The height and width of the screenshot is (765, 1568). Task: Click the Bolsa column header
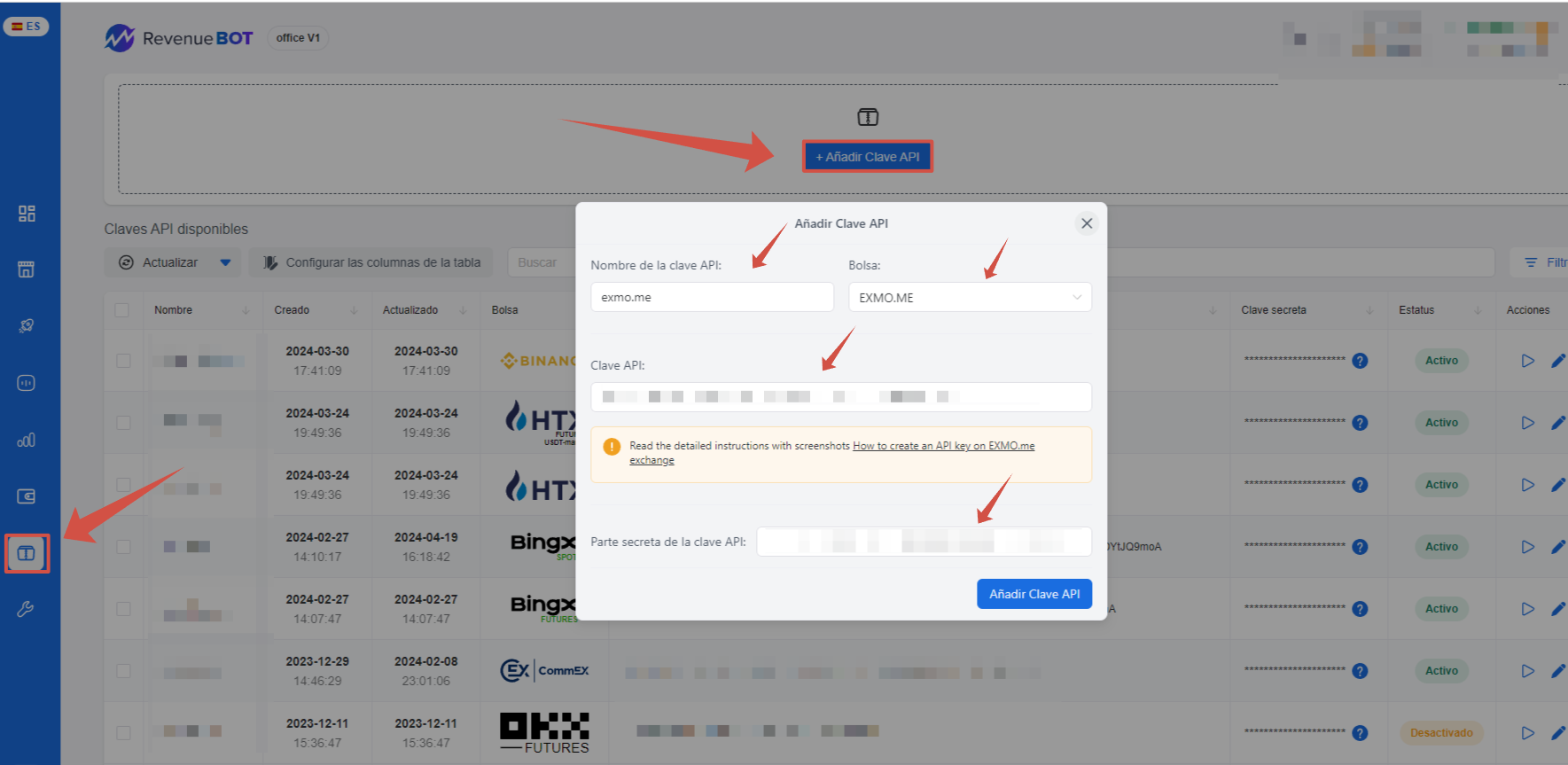pyautogui.click(x=504, y=310)
